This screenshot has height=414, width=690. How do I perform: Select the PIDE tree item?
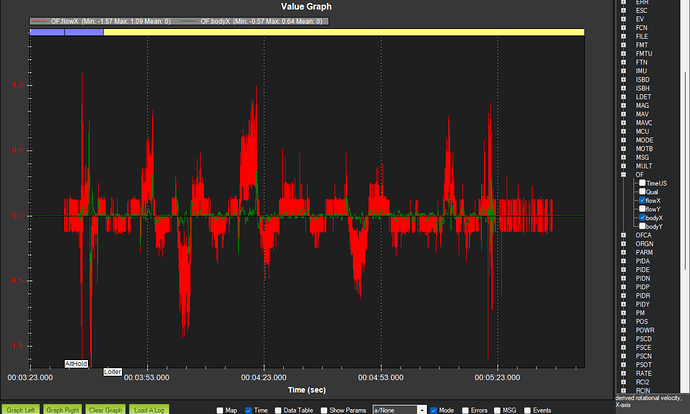tap(642, 270)
